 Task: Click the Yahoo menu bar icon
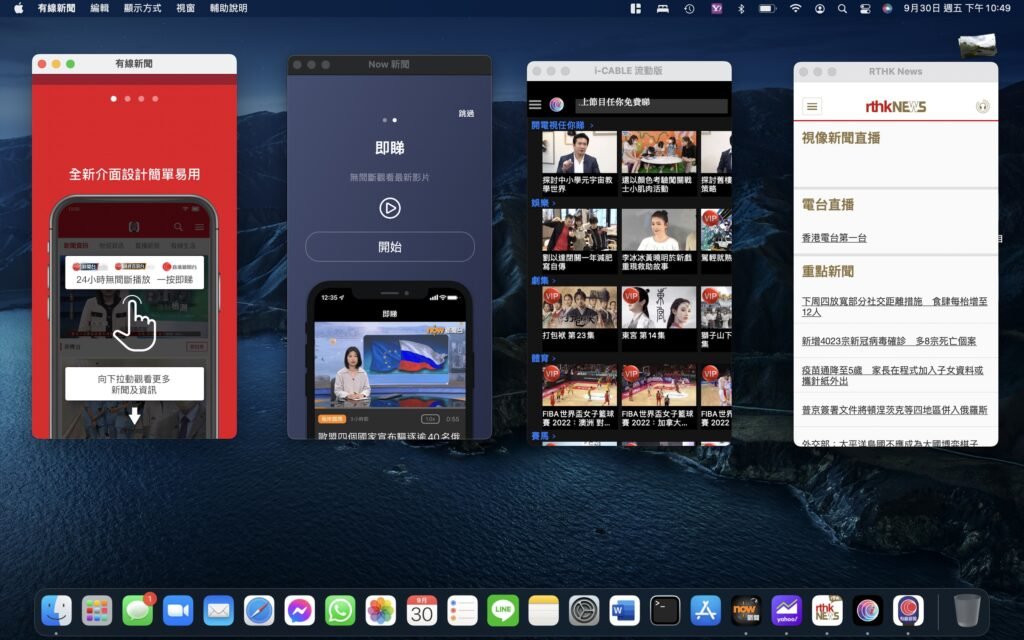tap(716, 8)
